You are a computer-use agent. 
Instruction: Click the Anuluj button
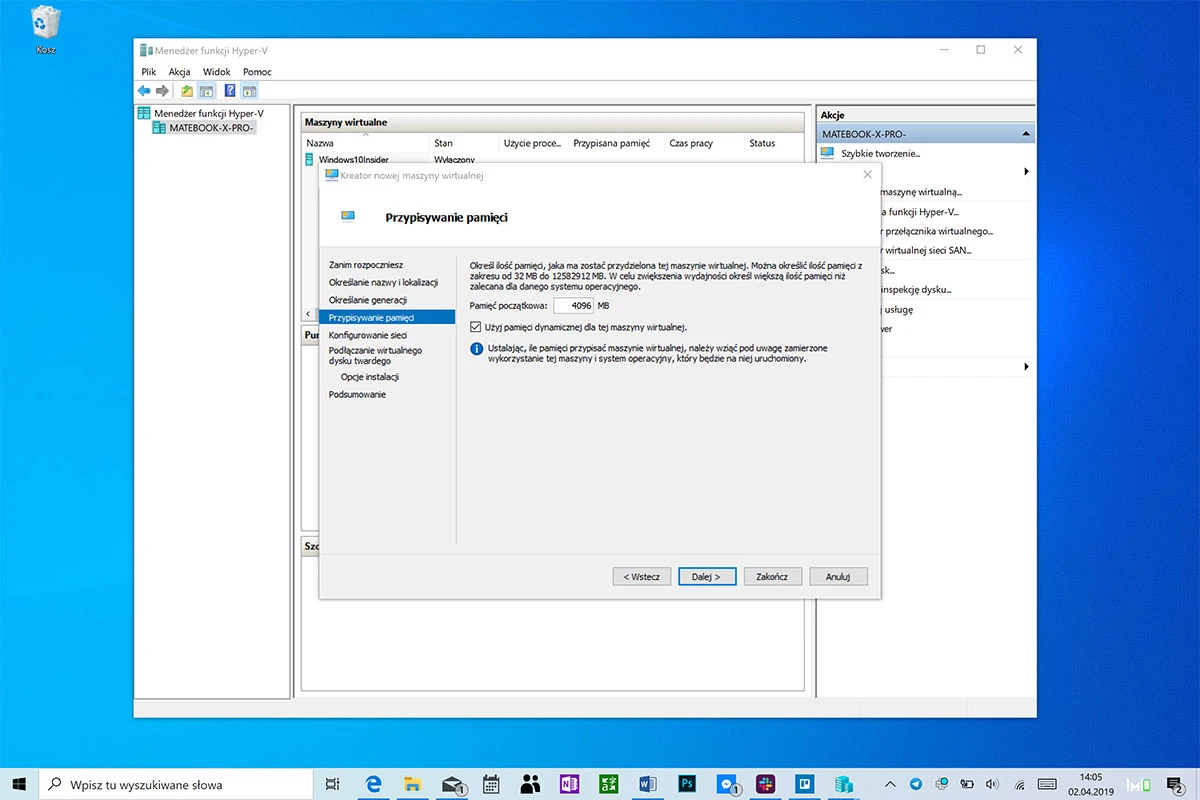click(838, 577)
